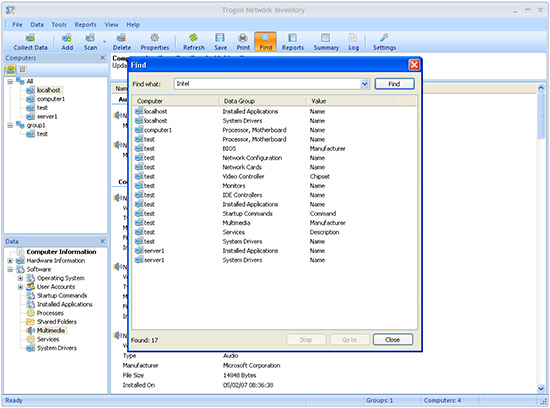
Task: Click the Processes gear icon
Action: tap(31, 313)
